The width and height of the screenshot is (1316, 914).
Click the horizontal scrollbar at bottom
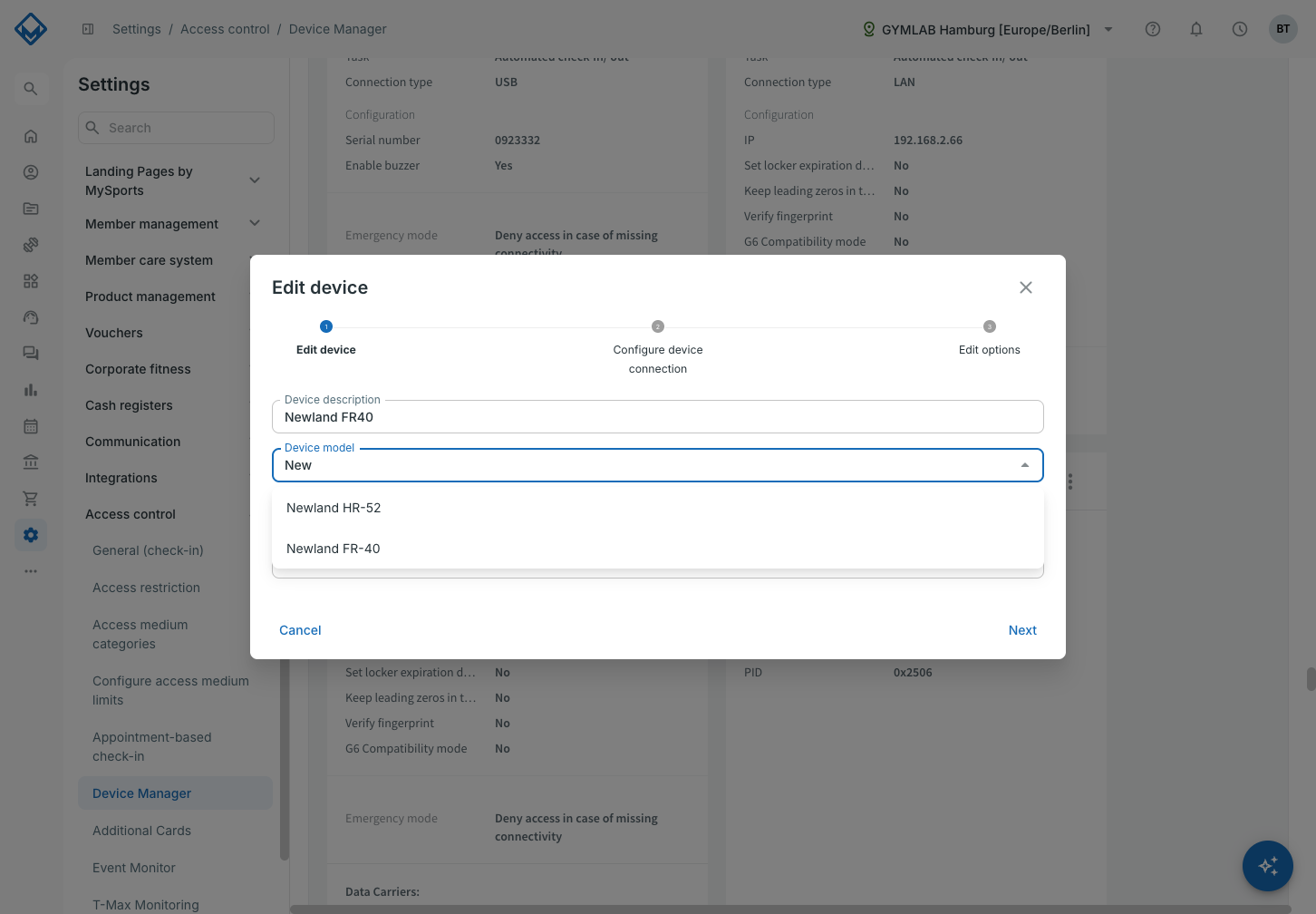[790, 909]
